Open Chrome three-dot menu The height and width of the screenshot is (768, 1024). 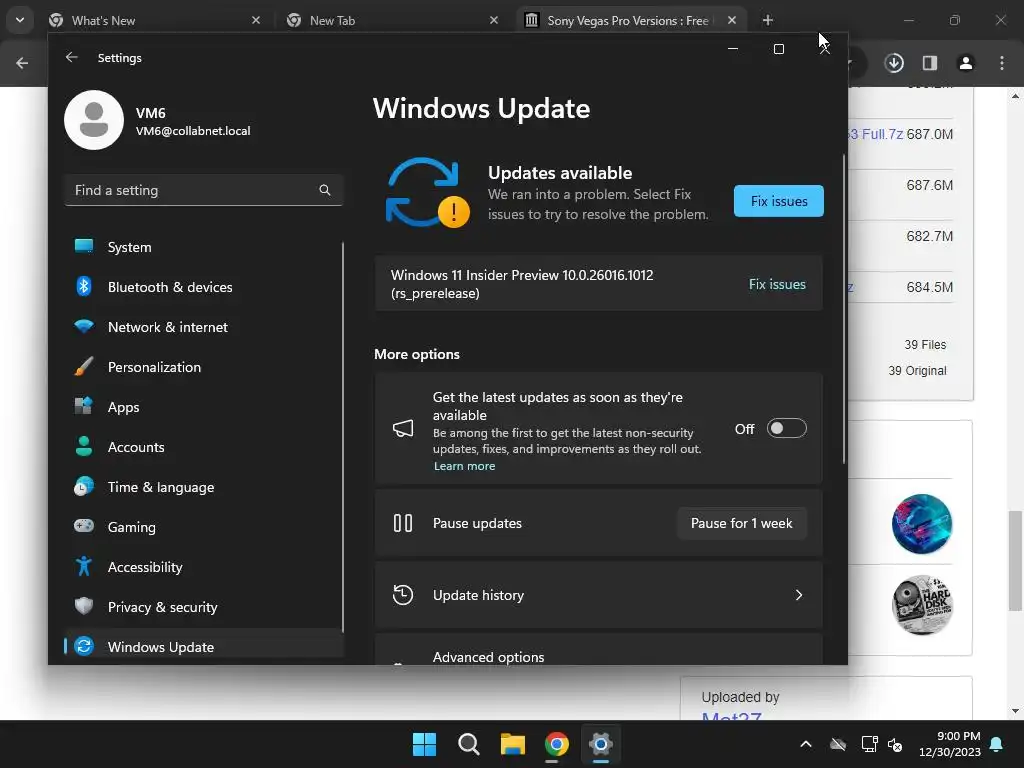(1002, 63)
